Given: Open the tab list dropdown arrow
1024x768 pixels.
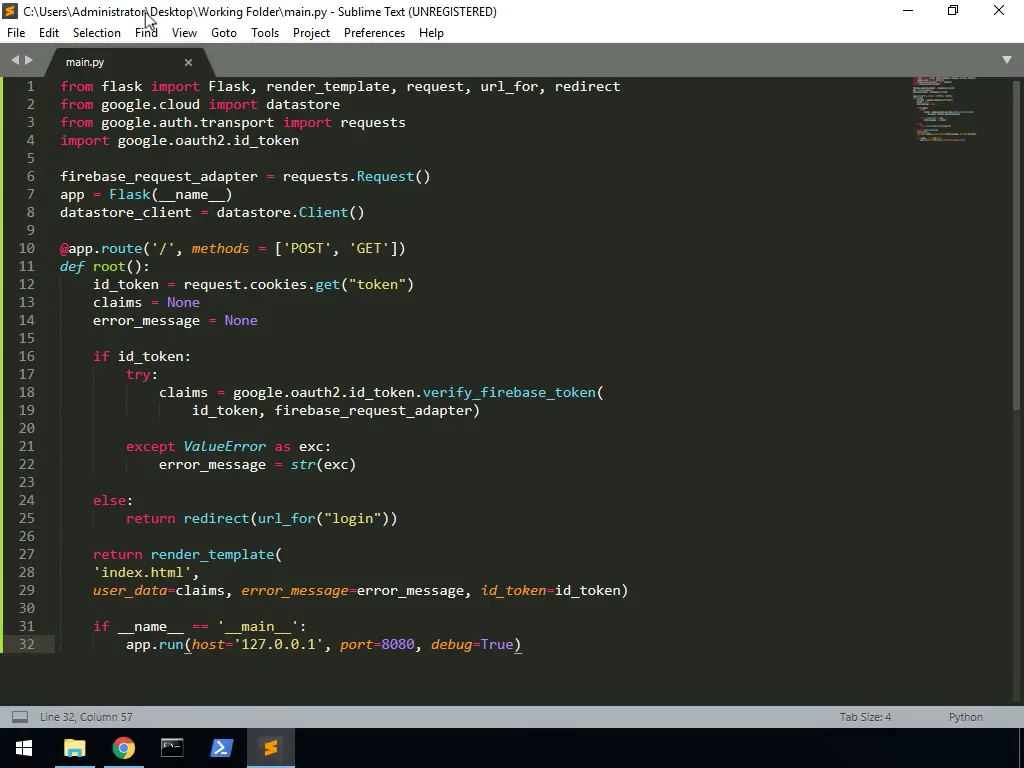Looking at the screenshot, I should [x=1007, y=59].
